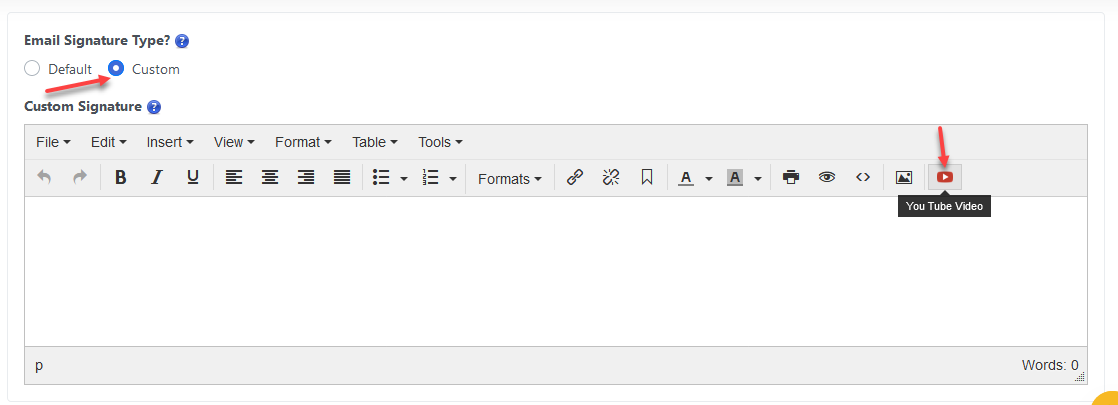Open text color picker dropdown arrow

[x=709, y=179]
